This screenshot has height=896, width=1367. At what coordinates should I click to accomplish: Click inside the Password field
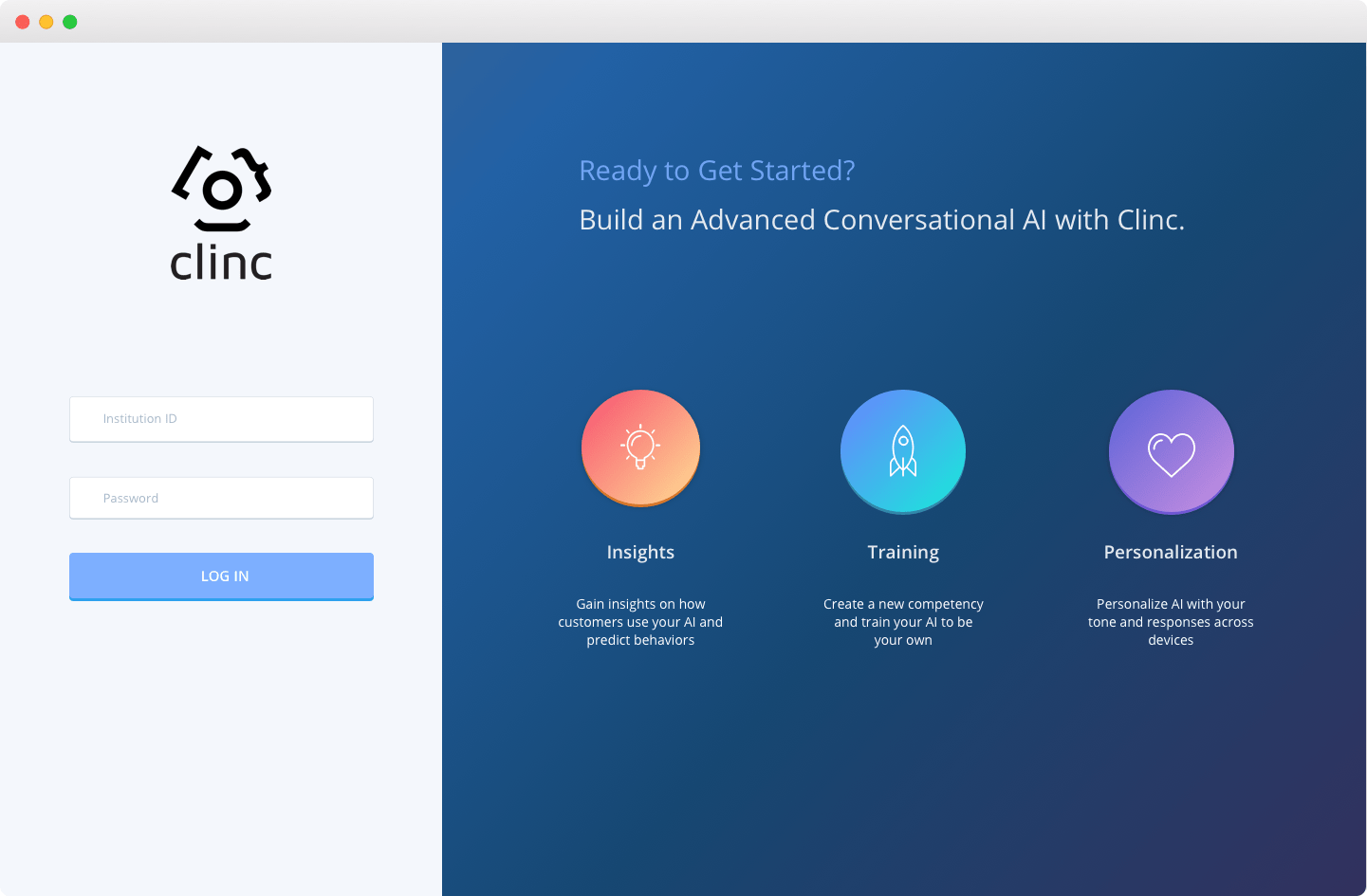click(x=221, y=497)
